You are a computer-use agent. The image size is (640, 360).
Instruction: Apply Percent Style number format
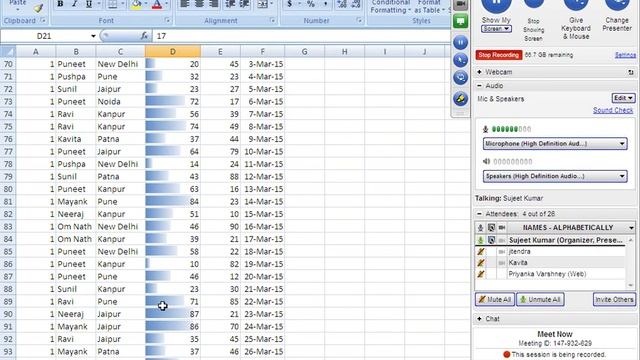311,4
